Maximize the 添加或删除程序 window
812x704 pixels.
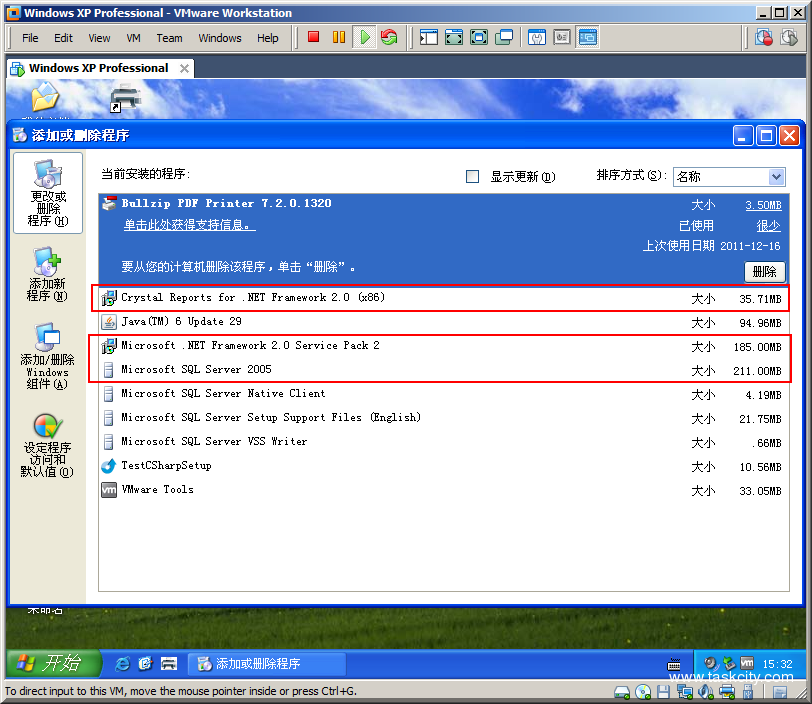click(x=766, y=136)
